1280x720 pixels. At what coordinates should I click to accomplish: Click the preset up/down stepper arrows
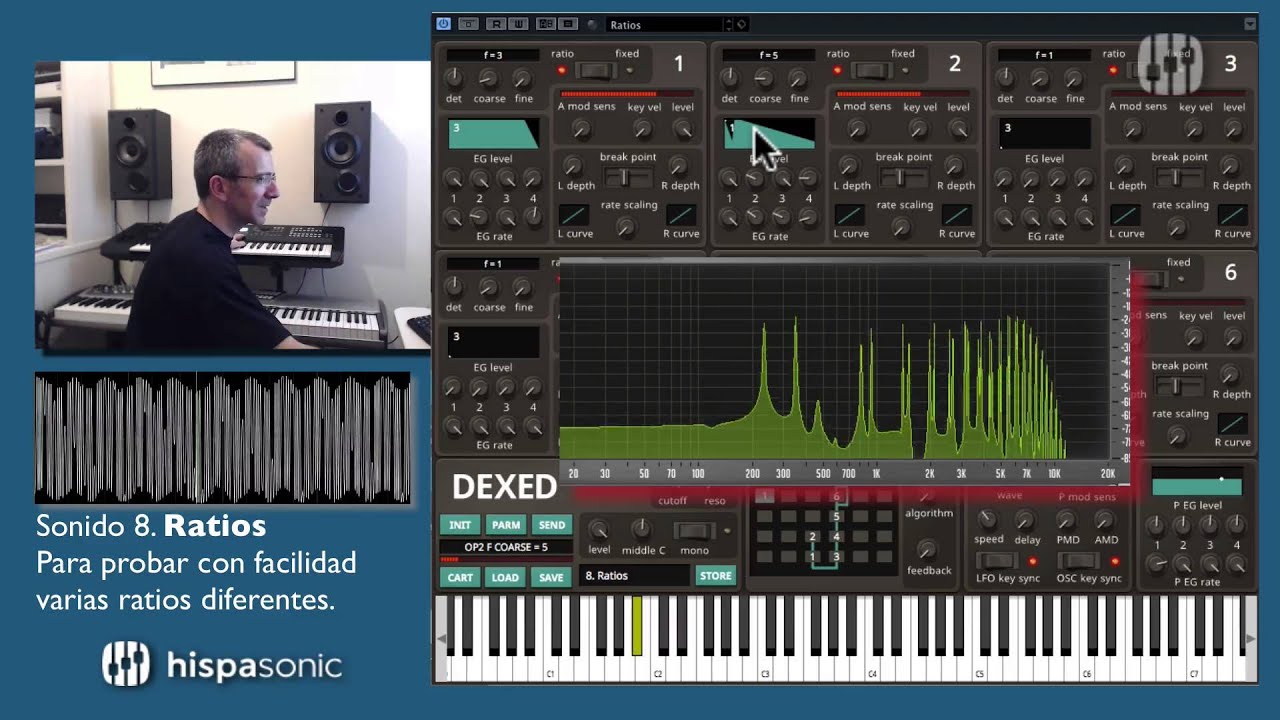pos(729,24)
